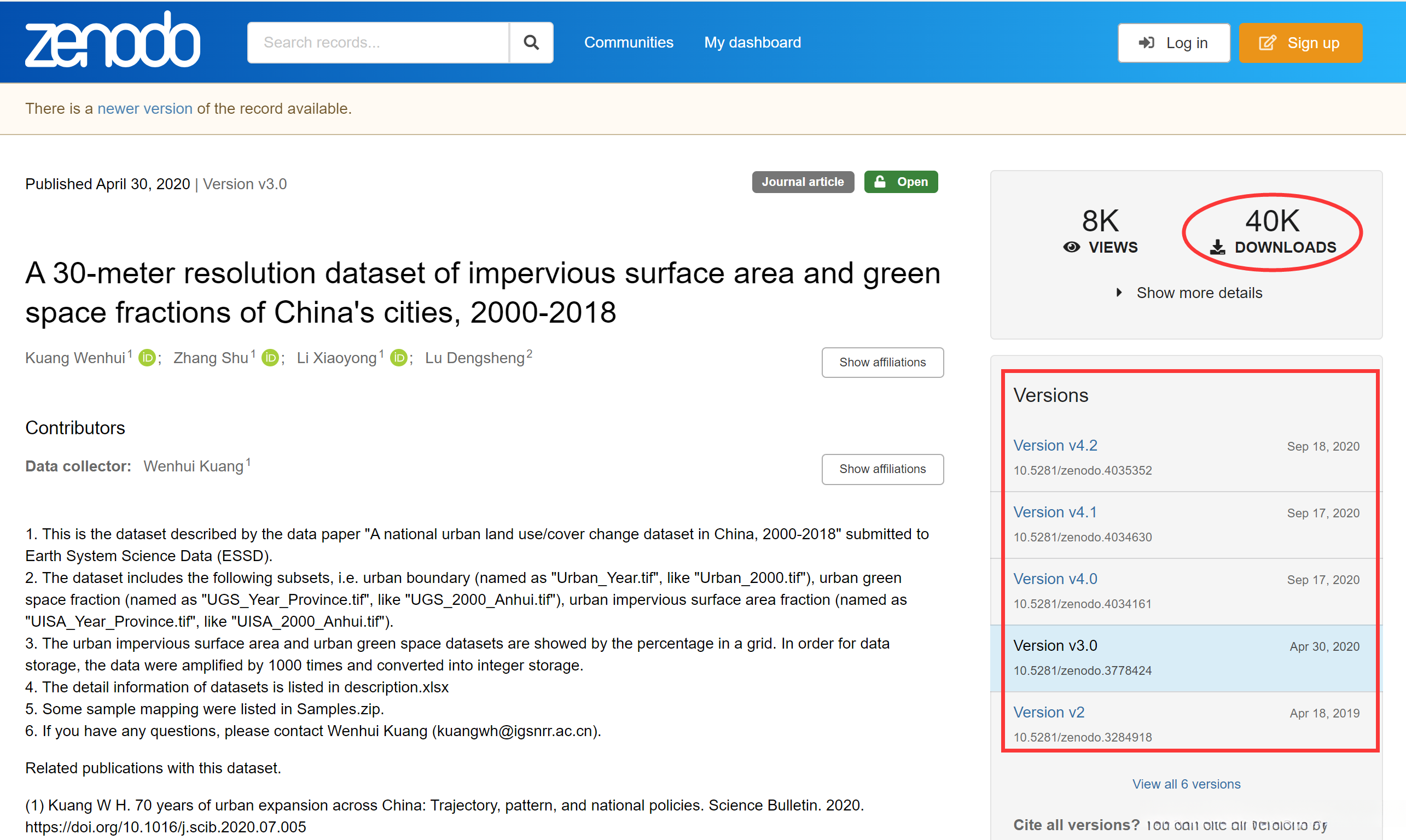This screenshot has height=840, width=1406.
Task: Select Version v4.2 in the versions list
Action: coord(1055,446)
